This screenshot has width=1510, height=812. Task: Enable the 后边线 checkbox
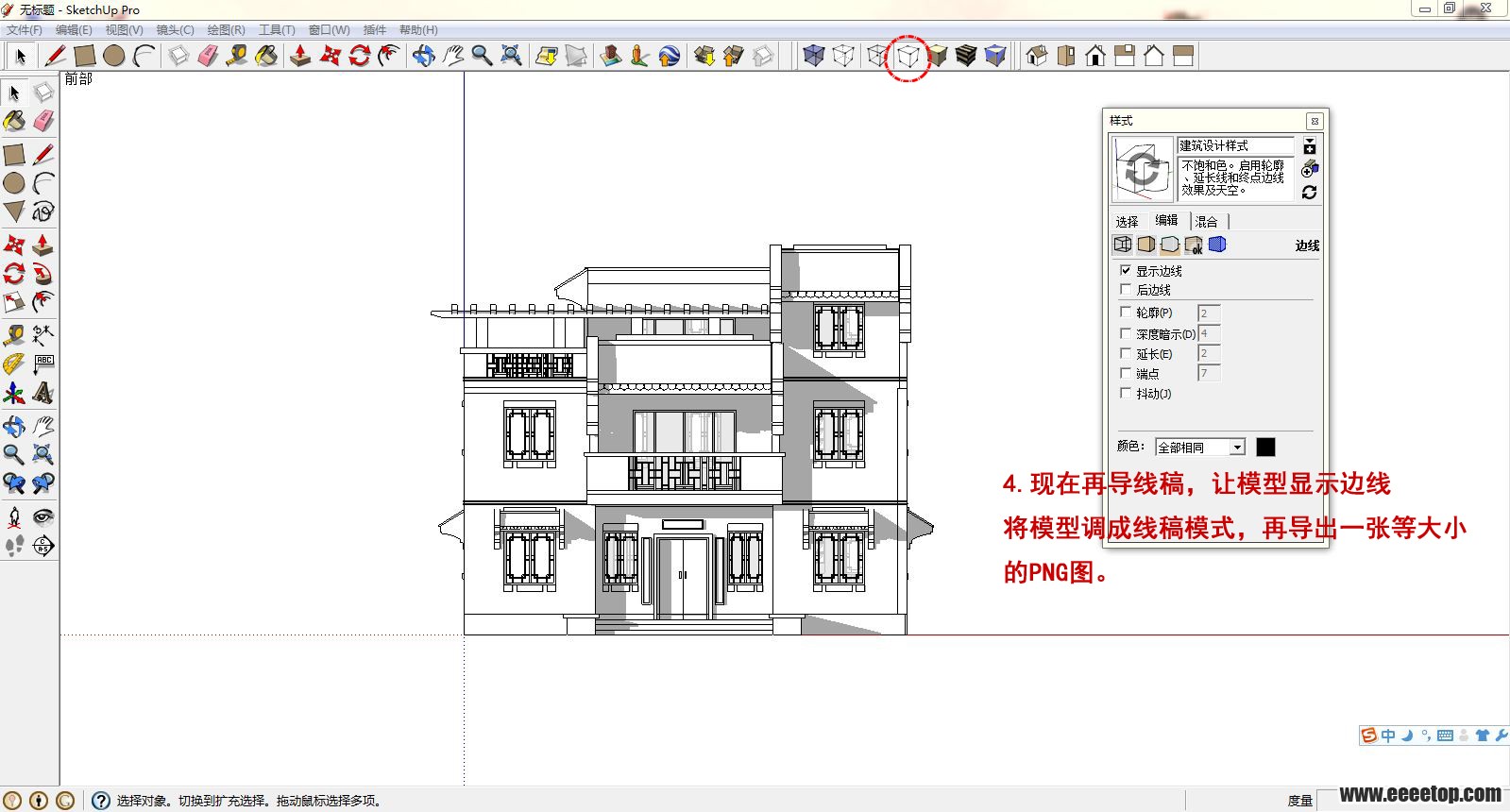1126,289
